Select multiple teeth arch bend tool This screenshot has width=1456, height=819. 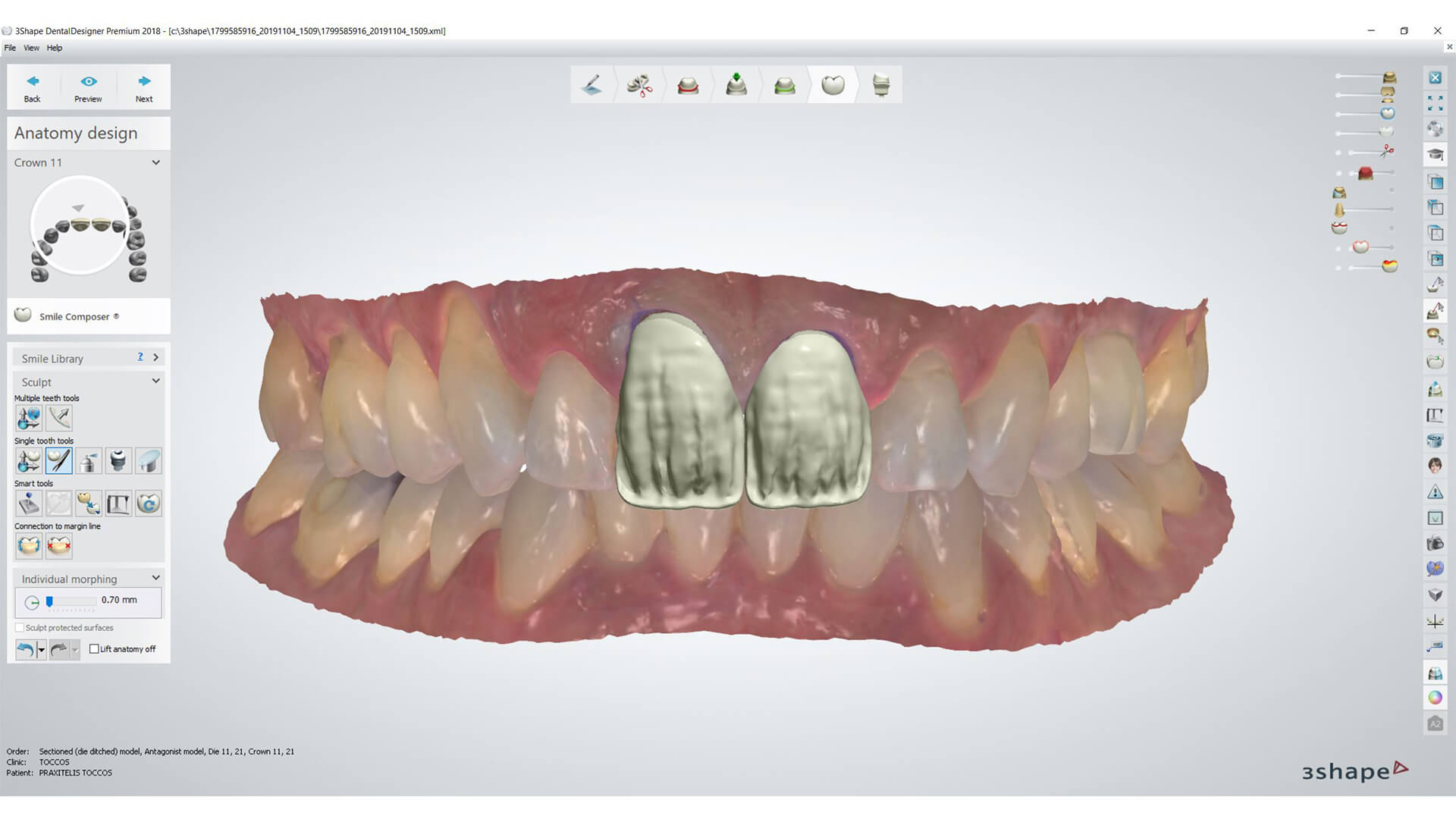tap(58, 418)
